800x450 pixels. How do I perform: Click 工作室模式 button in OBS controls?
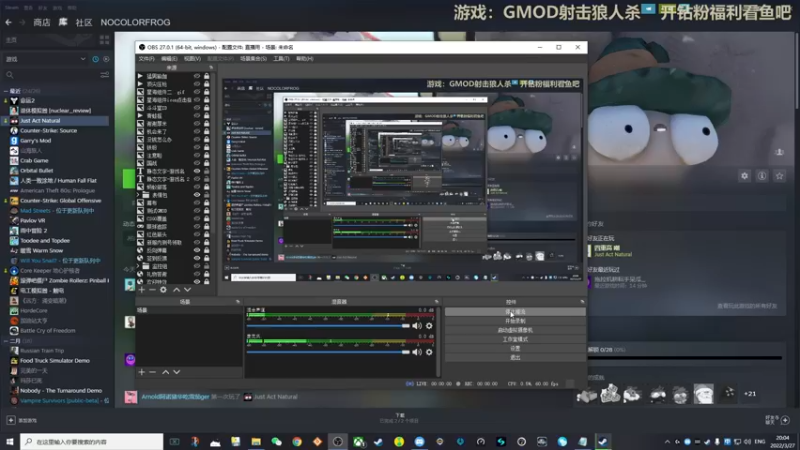click(x=515, y=339)
